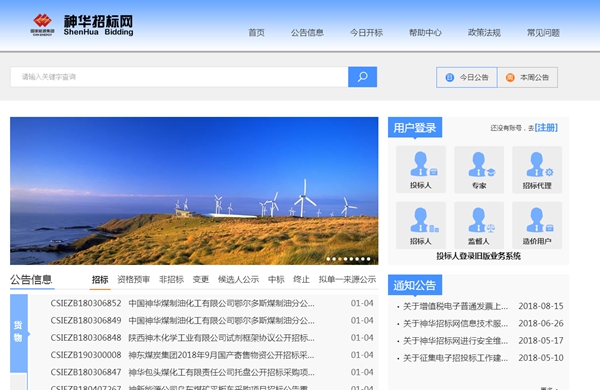This screenshot has height=390, width=600.
Task: Open notice dated 2018-05-17
Action: pos(481,341)
